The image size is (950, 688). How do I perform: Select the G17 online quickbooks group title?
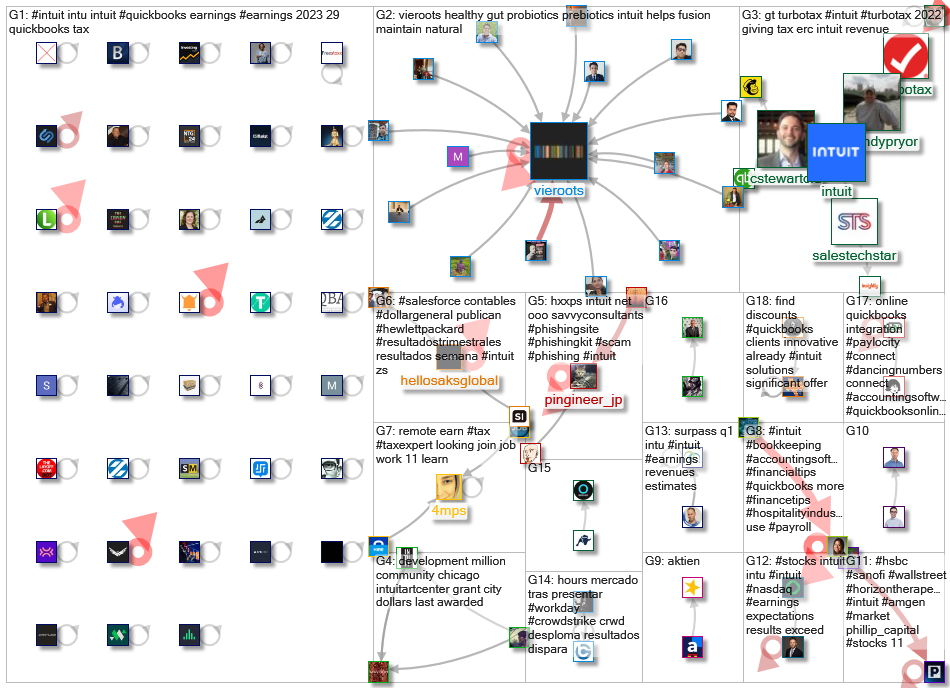(x=895, y=356)
